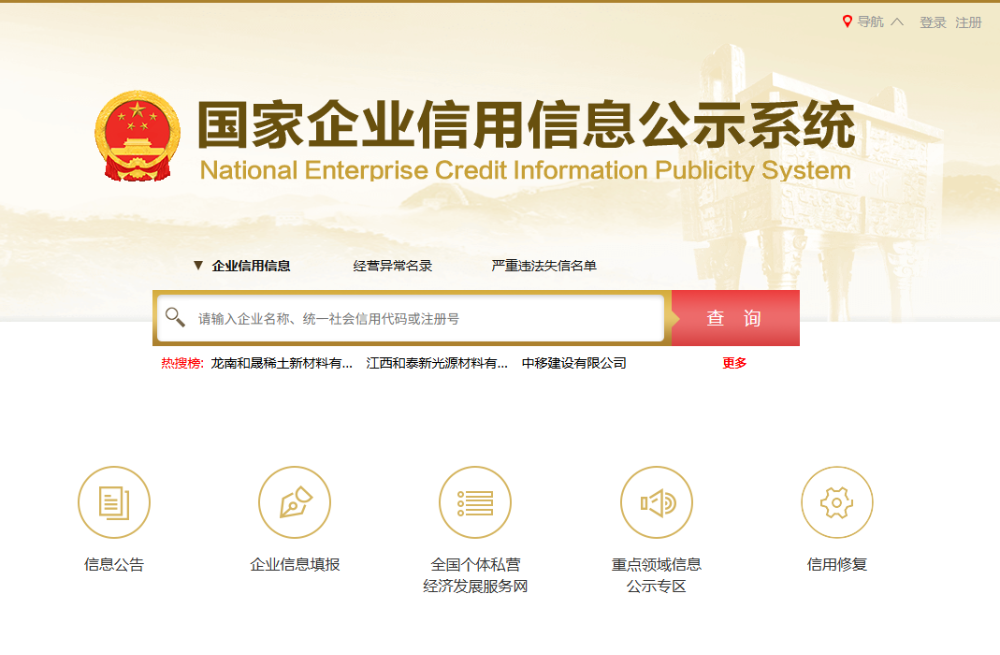Click the 国家企业信用信息公示系统 title
Screen dimensions: 1000x655
pos(526,124)
